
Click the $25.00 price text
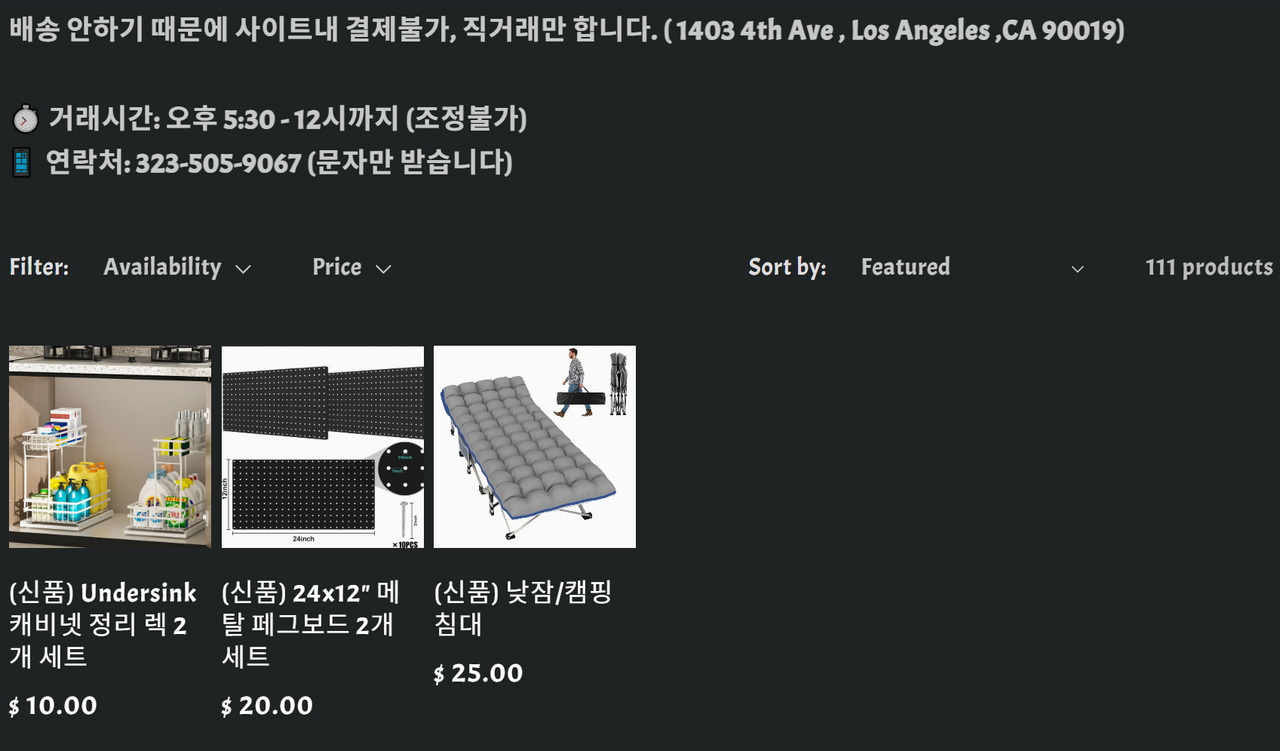tap(479, 674)
